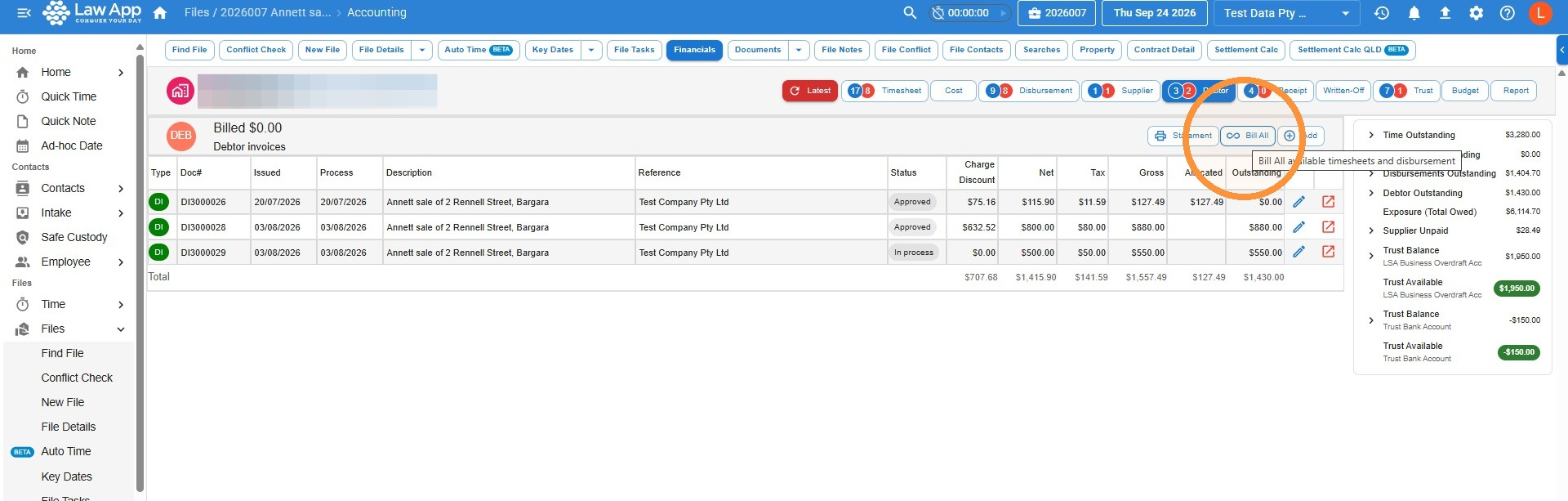Click the DEB debtor badge icon
This screenshot has width=1568, height=501.
181,136
